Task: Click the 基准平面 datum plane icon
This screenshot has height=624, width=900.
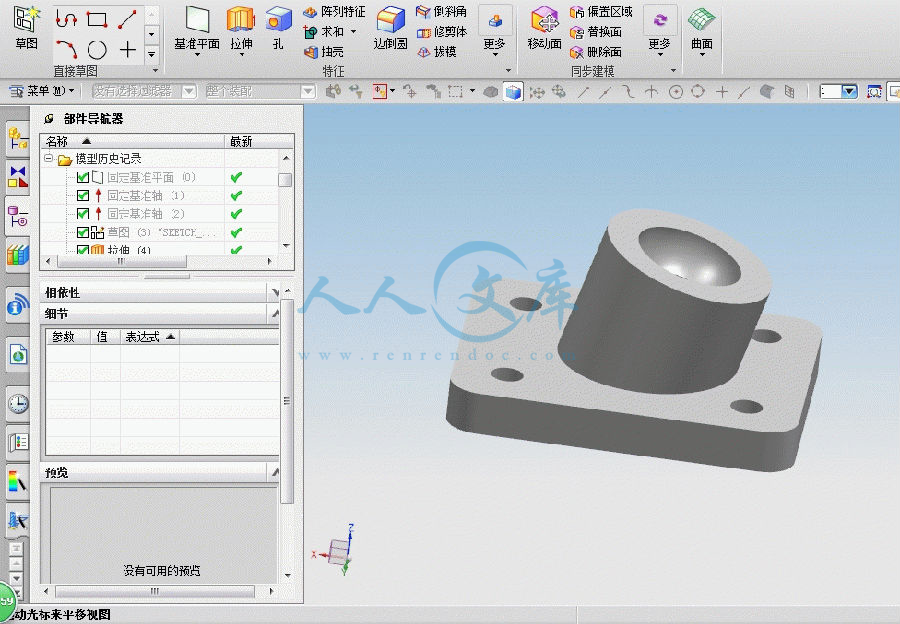Action: [x=197, y=21]
